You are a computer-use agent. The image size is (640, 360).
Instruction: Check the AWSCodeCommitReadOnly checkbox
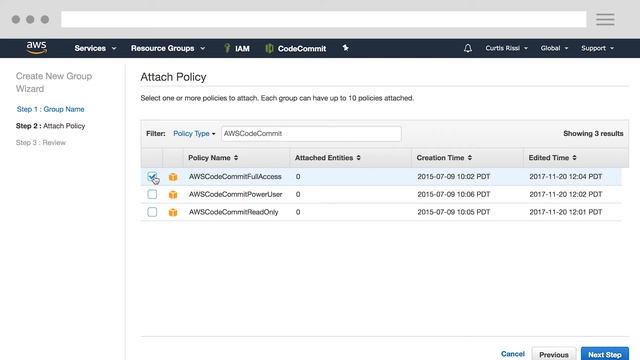click(152, 212)
